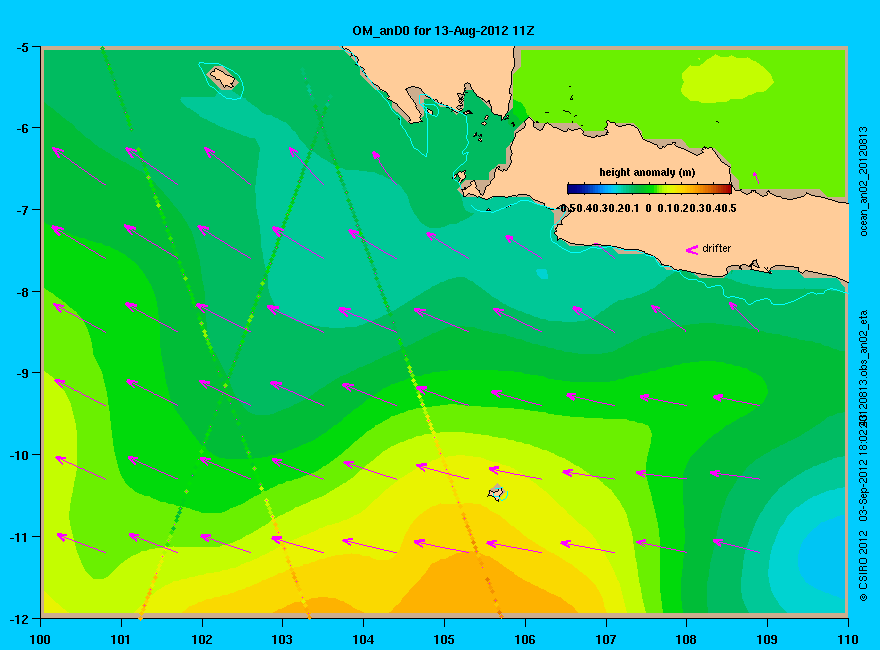Click the small island outline near 102E 5.5S
This screenshot has height=650, width=880.
point(223,77)
